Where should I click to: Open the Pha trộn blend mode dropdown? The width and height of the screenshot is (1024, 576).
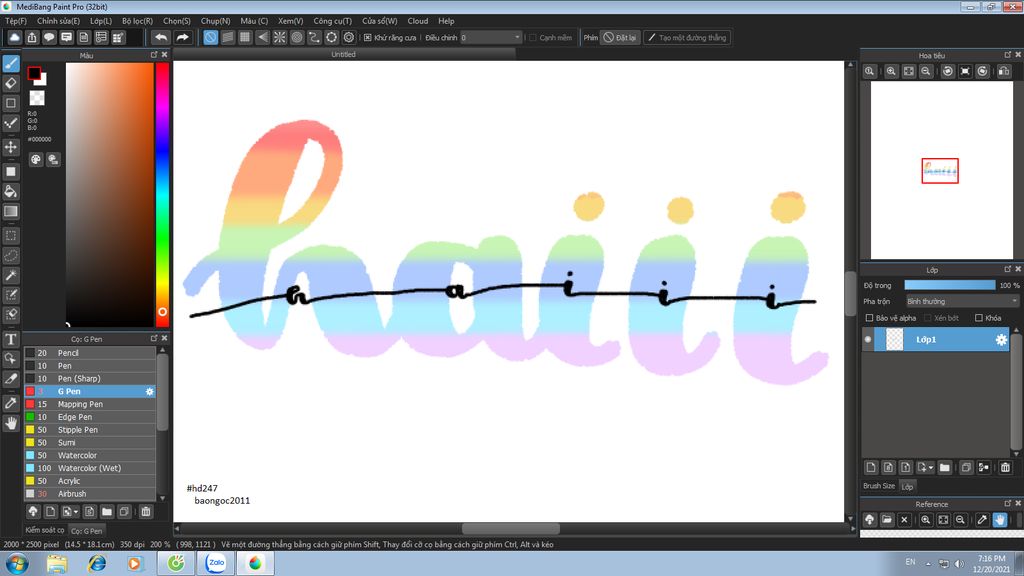(x=962, y=301)
